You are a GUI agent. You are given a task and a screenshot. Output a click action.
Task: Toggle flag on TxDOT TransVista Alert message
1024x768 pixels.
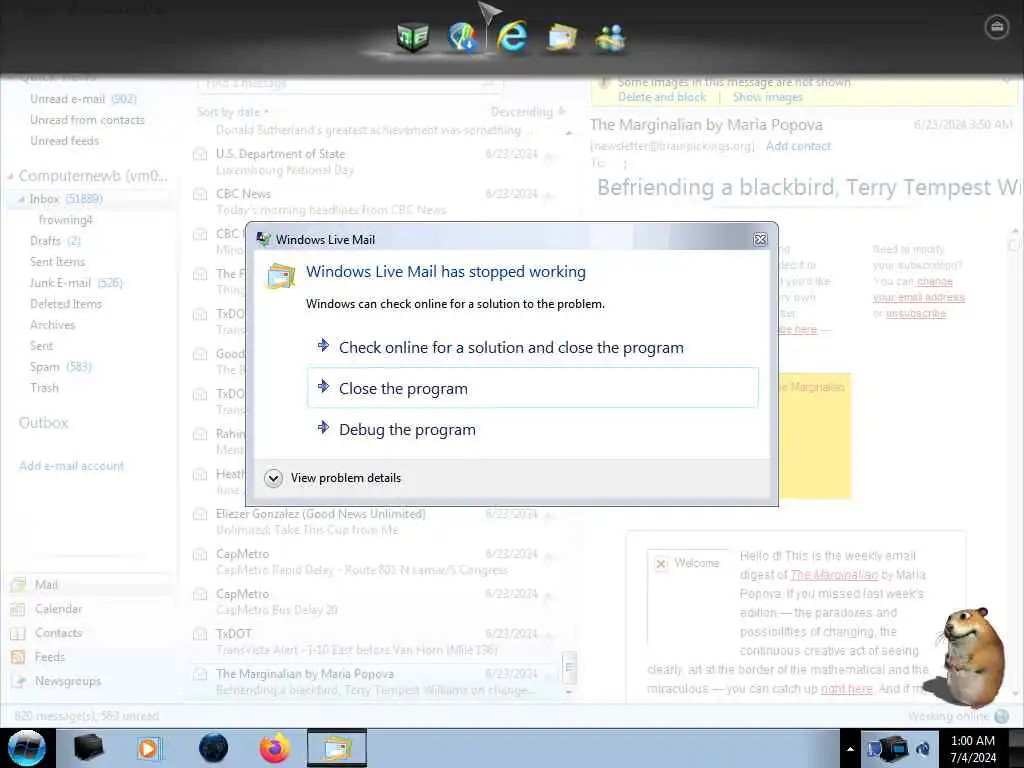(549, 635)
